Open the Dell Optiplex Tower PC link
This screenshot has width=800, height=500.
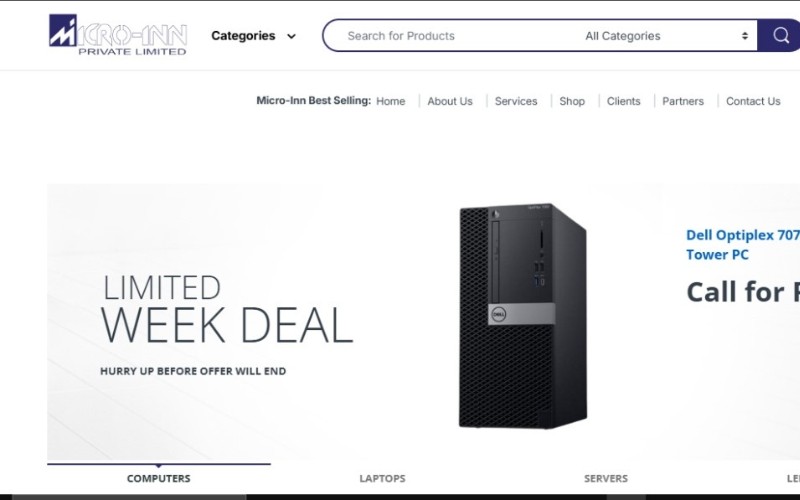pyautogui.click(x=742, y=244)
